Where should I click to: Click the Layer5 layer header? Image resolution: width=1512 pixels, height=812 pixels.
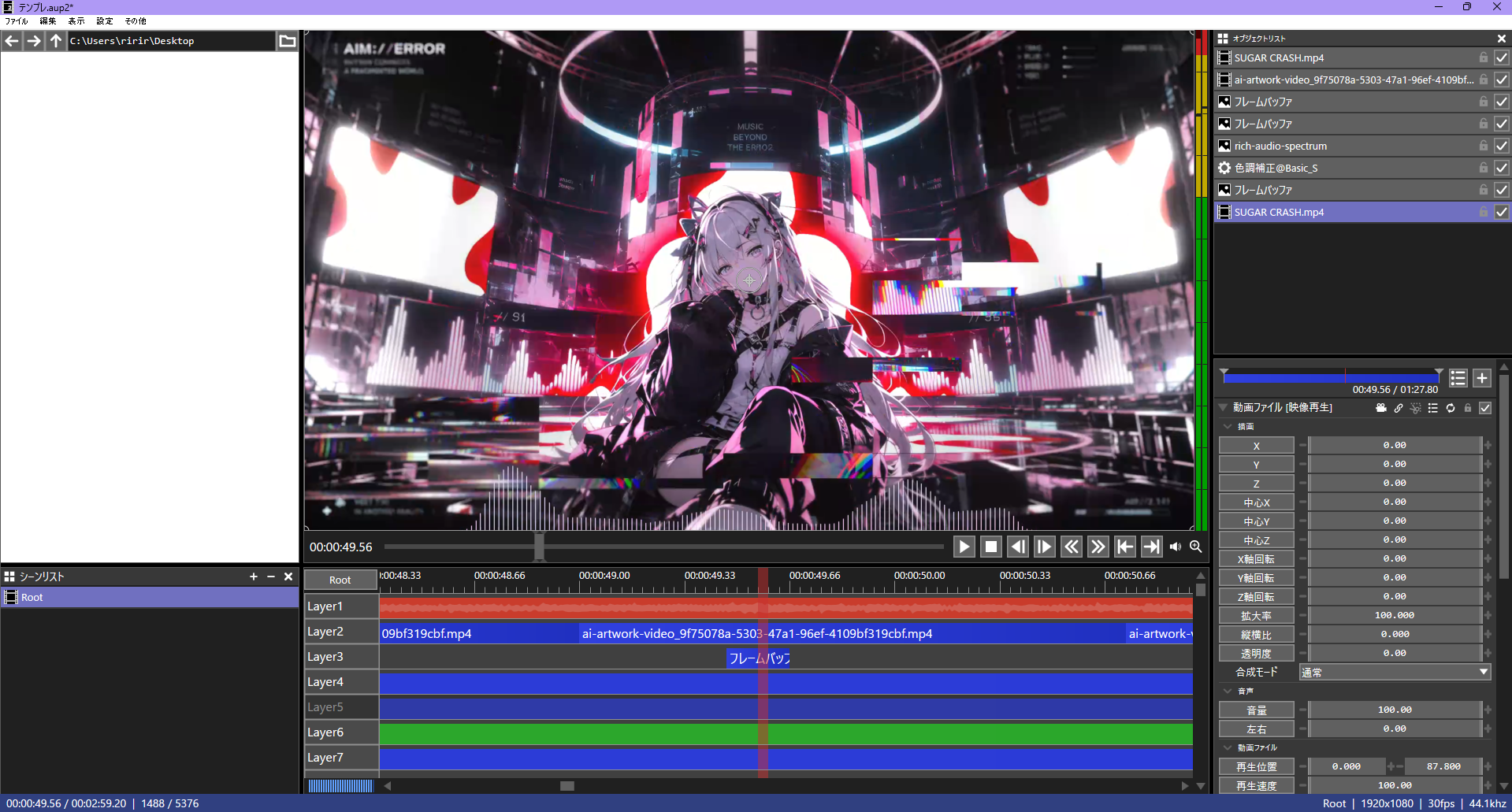[341, 707]
